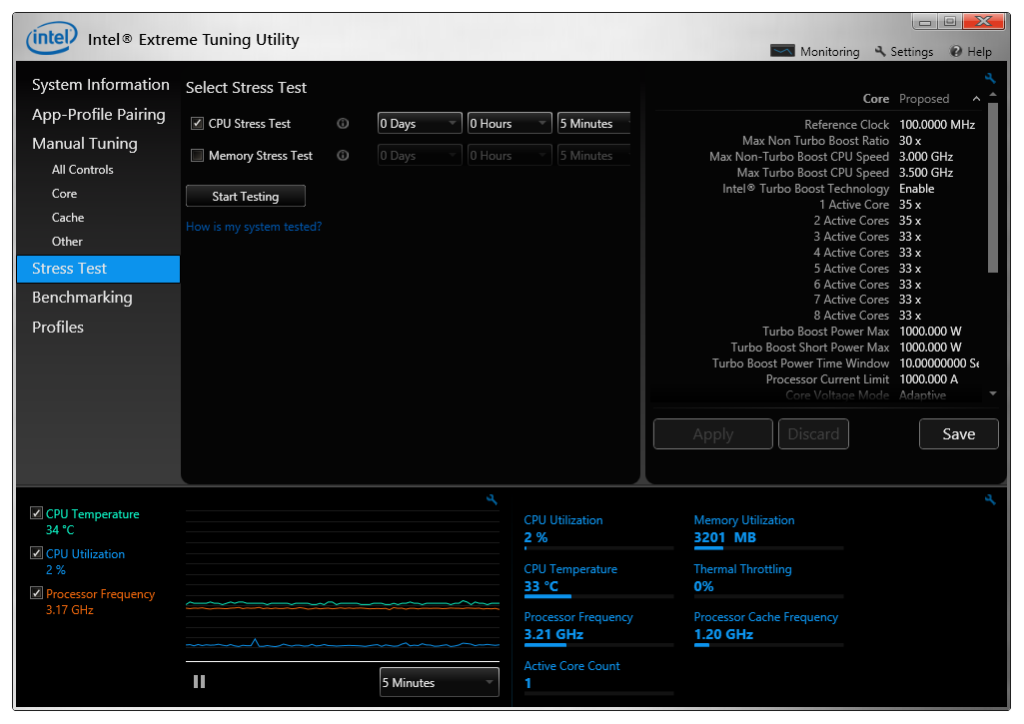Open Settings wrench icon in header
Viewport: 1024px width, 724px height.
[x=880, y=51]
